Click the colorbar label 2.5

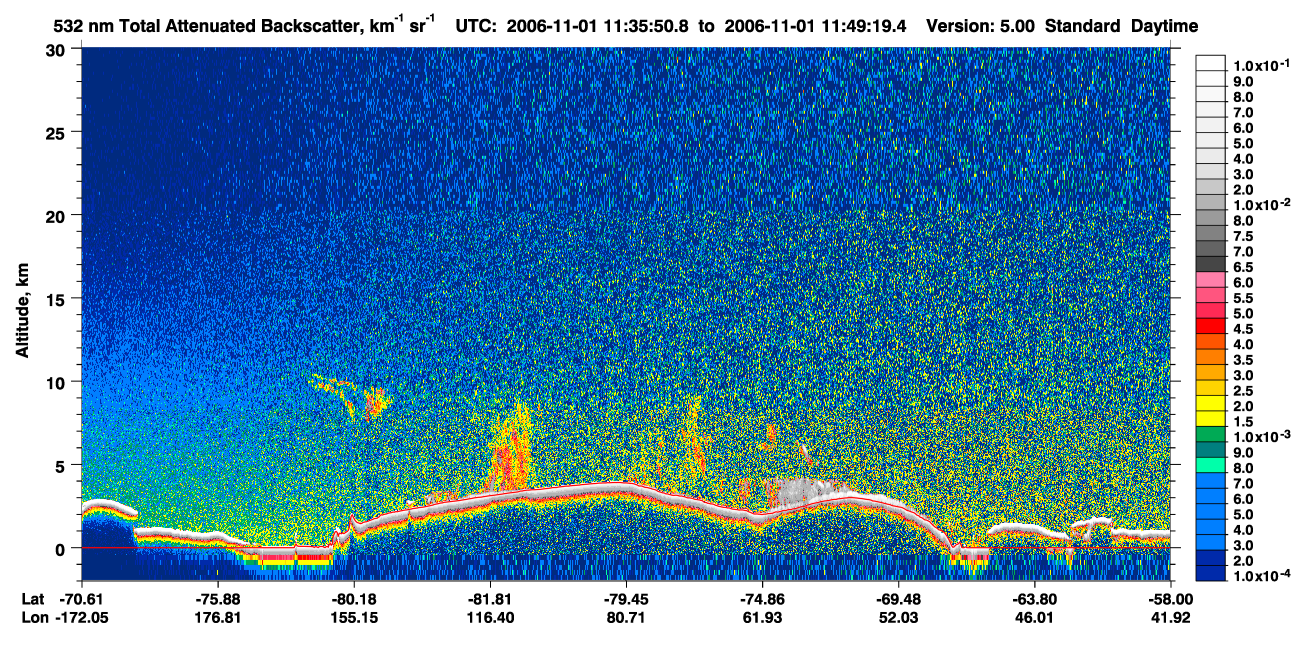point(1243,389)
